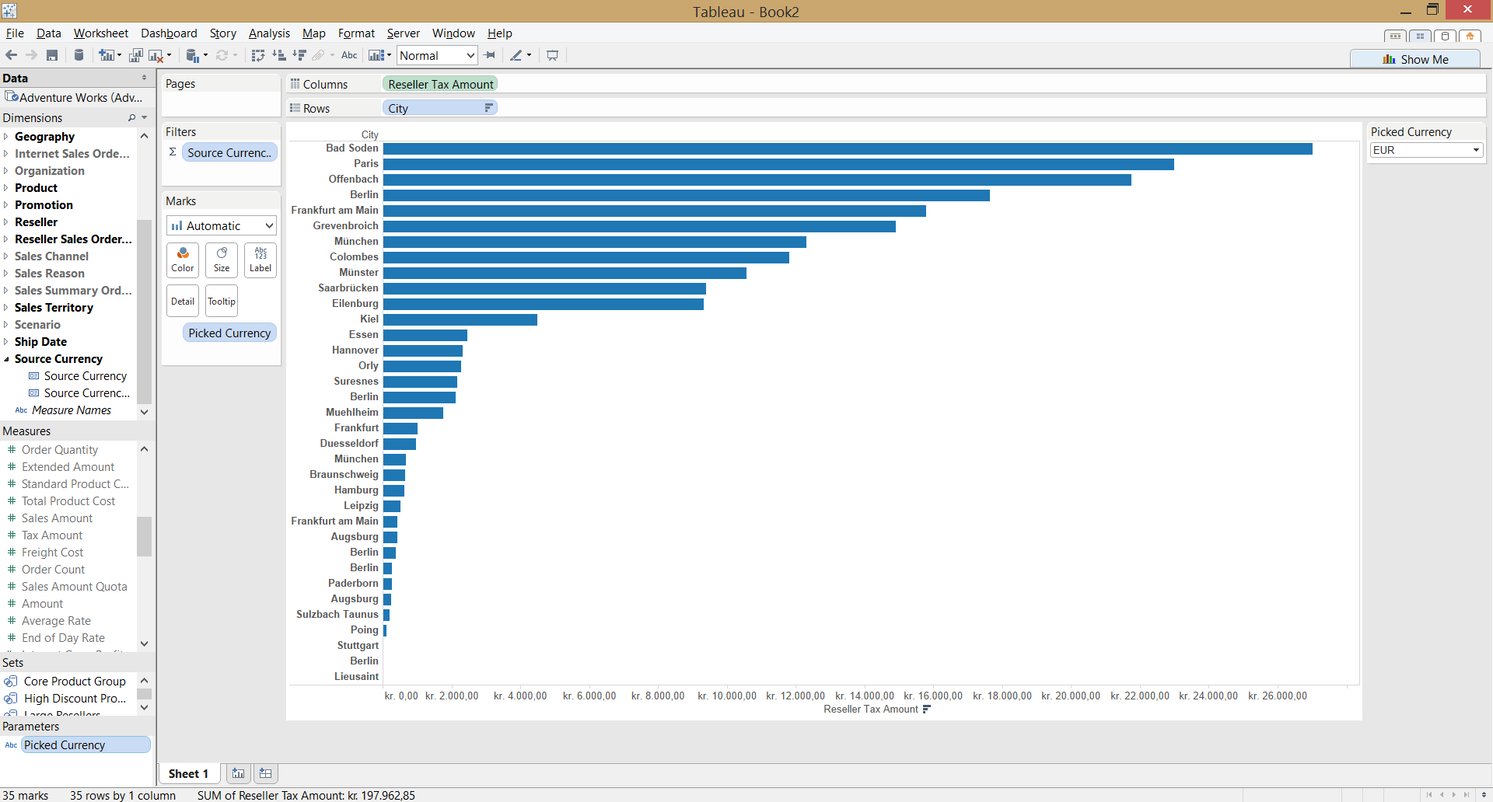1493x802 pixels.
Task: Click the Sort Ascending toolbar icon
Action: (x=277, y=55)
